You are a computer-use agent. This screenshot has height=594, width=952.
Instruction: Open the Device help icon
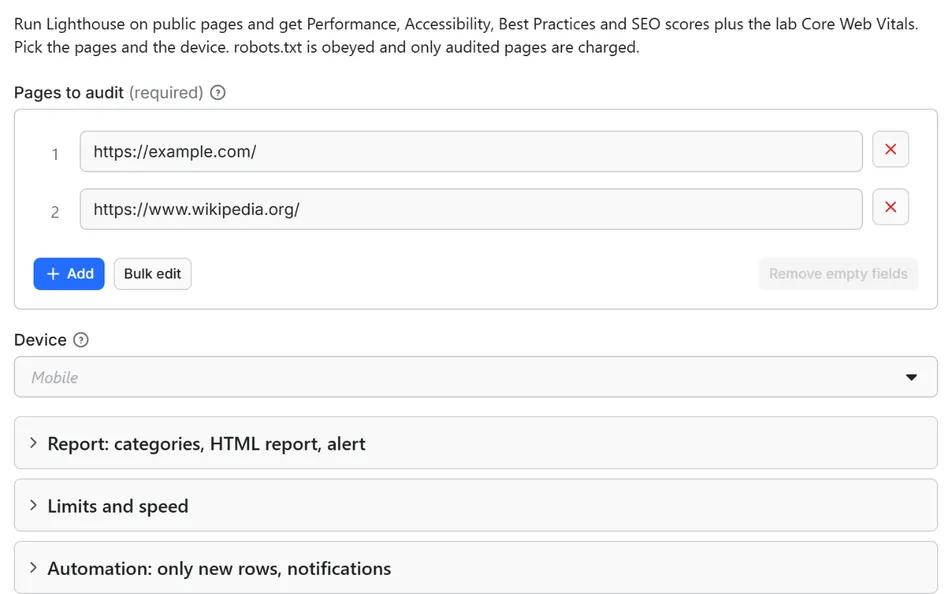[81, 340]
